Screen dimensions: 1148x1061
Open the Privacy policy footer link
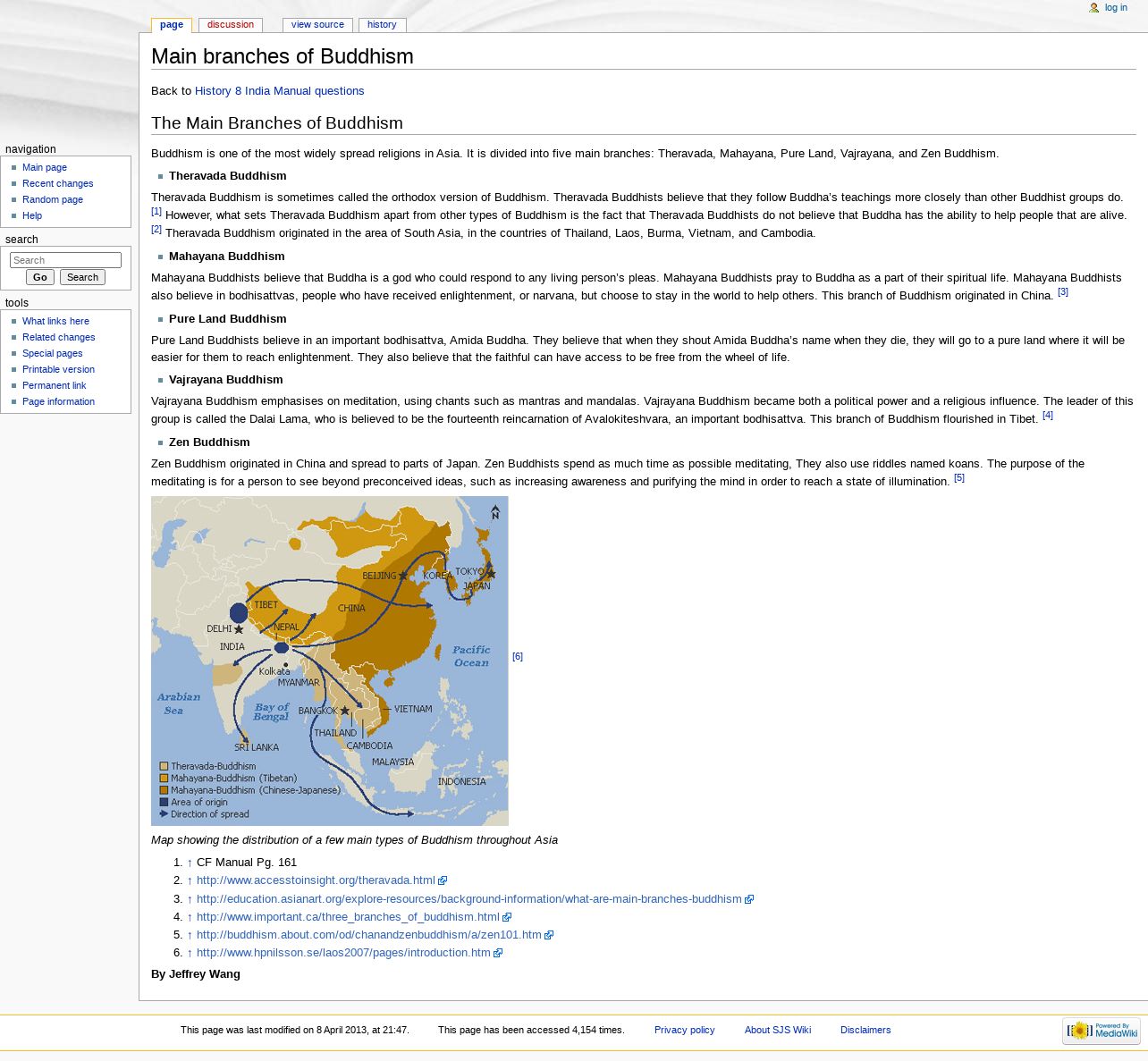pos(685,1031)
